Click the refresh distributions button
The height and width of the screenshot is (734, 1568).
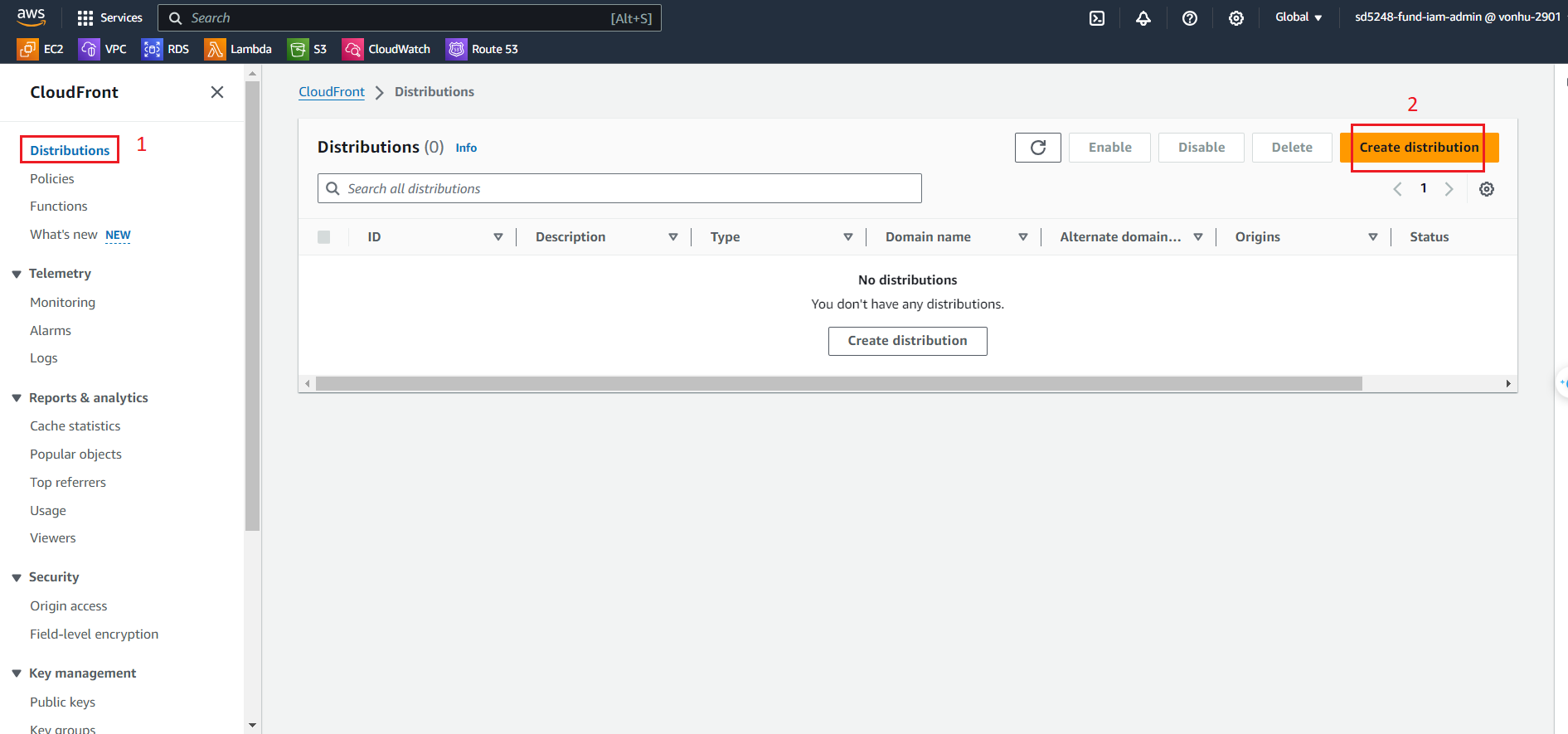pyautogui.click(x=1037, y=148)
